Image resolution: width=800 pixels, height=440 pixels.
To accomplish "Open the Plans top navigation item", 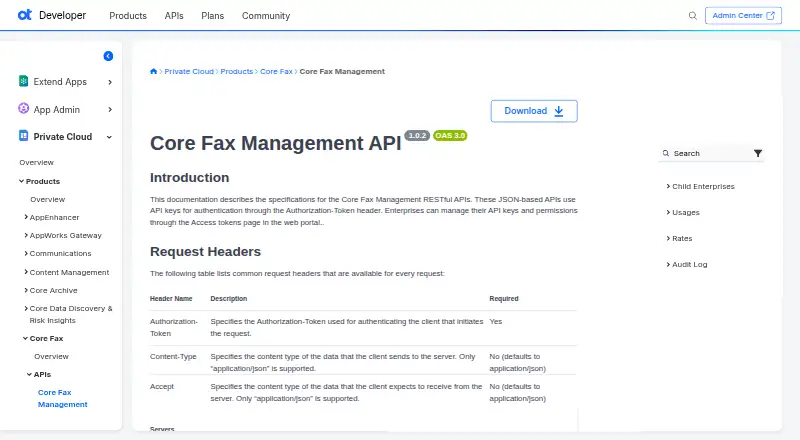I will (212, 16).
